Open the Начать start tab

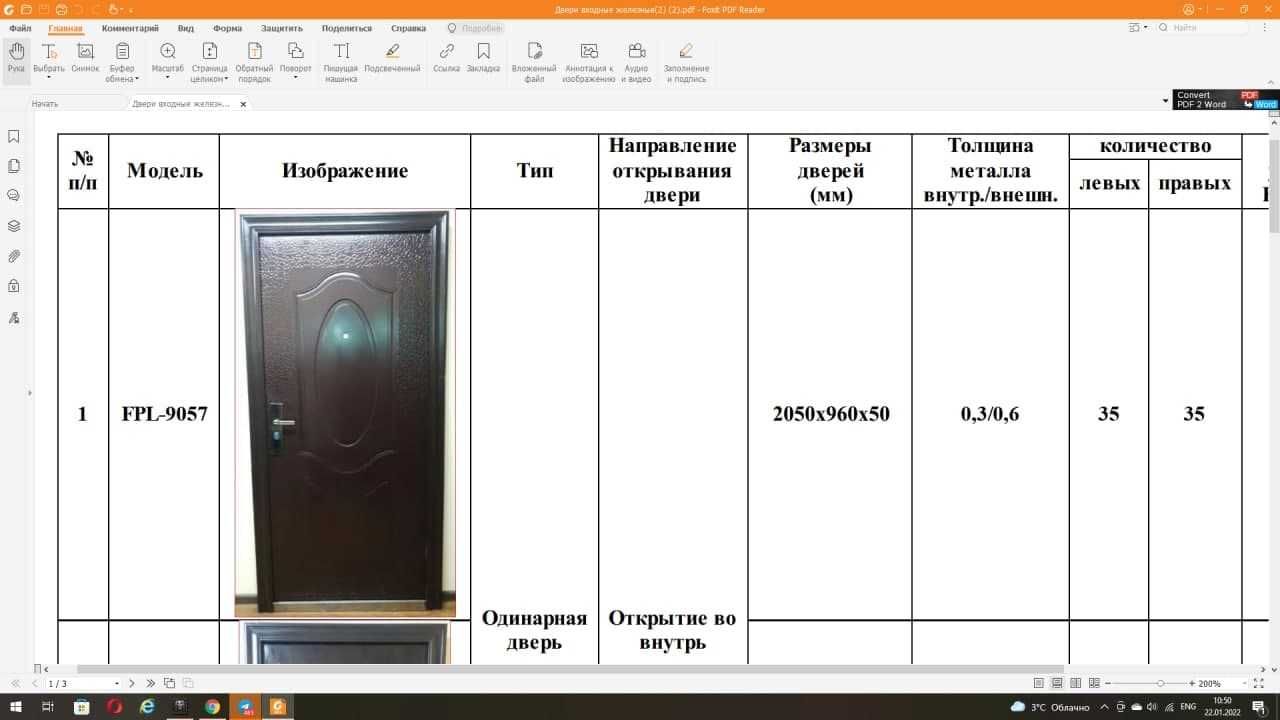tap(45, 103)
